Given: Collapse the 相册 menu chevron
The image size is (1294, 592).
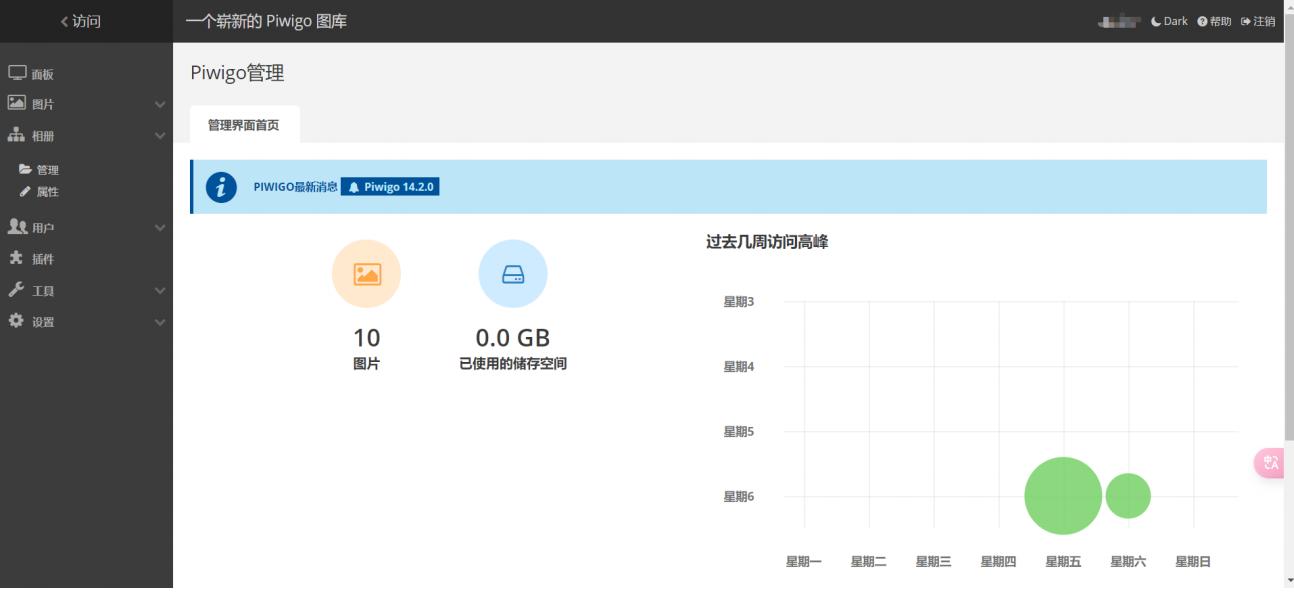Looking at the screenshot, I should (160, 136).
